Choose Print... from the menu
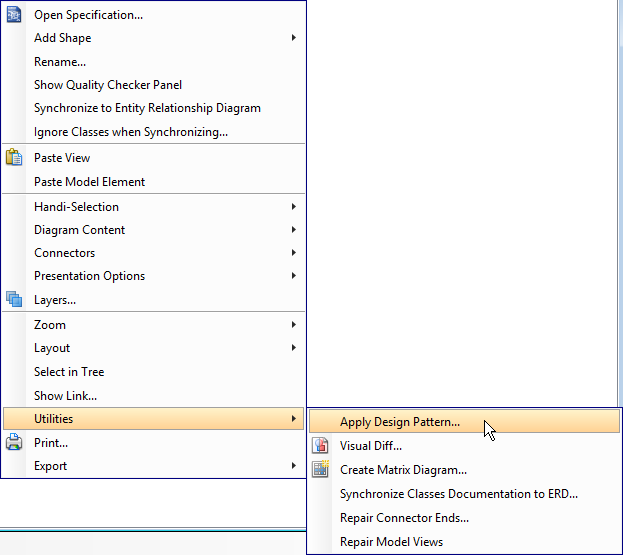Image resolution: width=623 pixels, height=555 pixels. 153,442
